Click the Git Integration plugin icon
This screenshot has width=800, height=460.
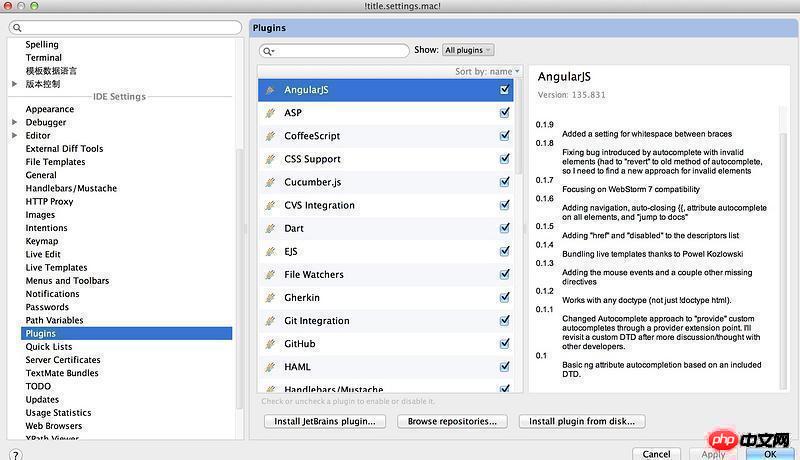pos(270,321)
